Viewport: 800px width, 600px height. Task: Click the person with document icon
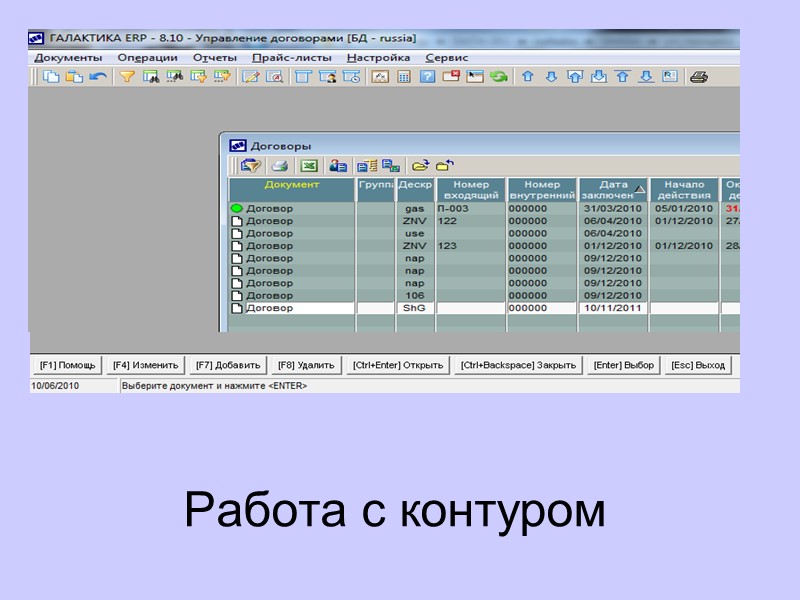(x=338, y=166)
